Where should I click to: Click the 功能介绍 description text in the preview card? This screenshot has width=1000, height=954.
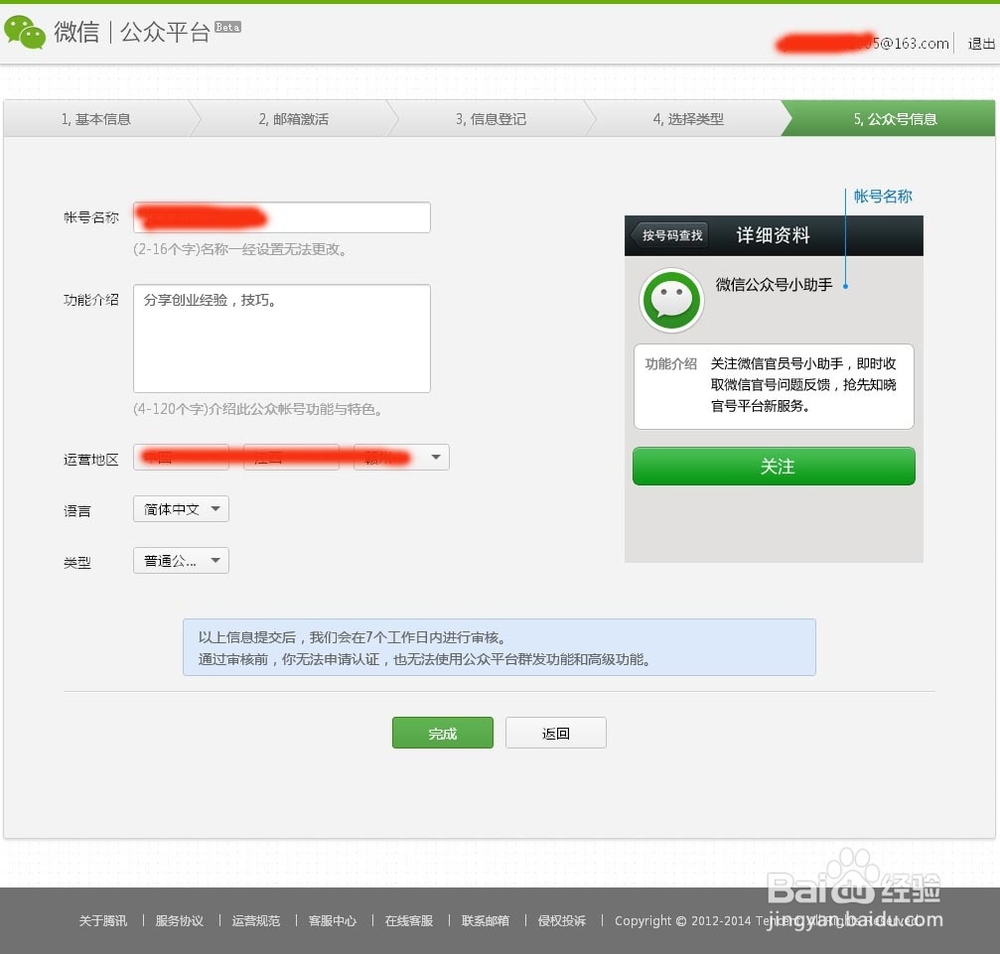[804, 385]
